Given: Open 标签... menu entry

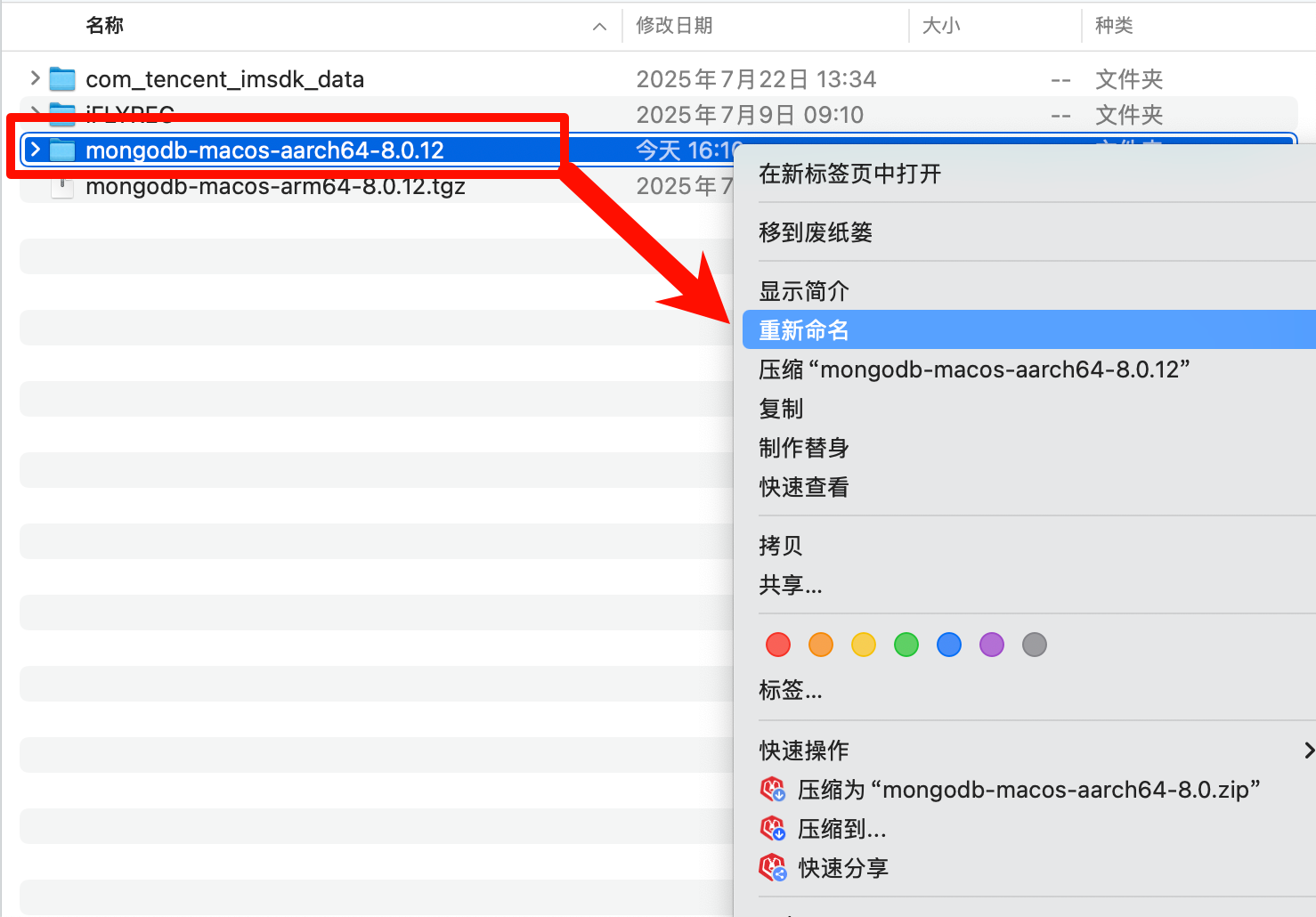Looking at the screenshot, I should [x=791, y=690].
